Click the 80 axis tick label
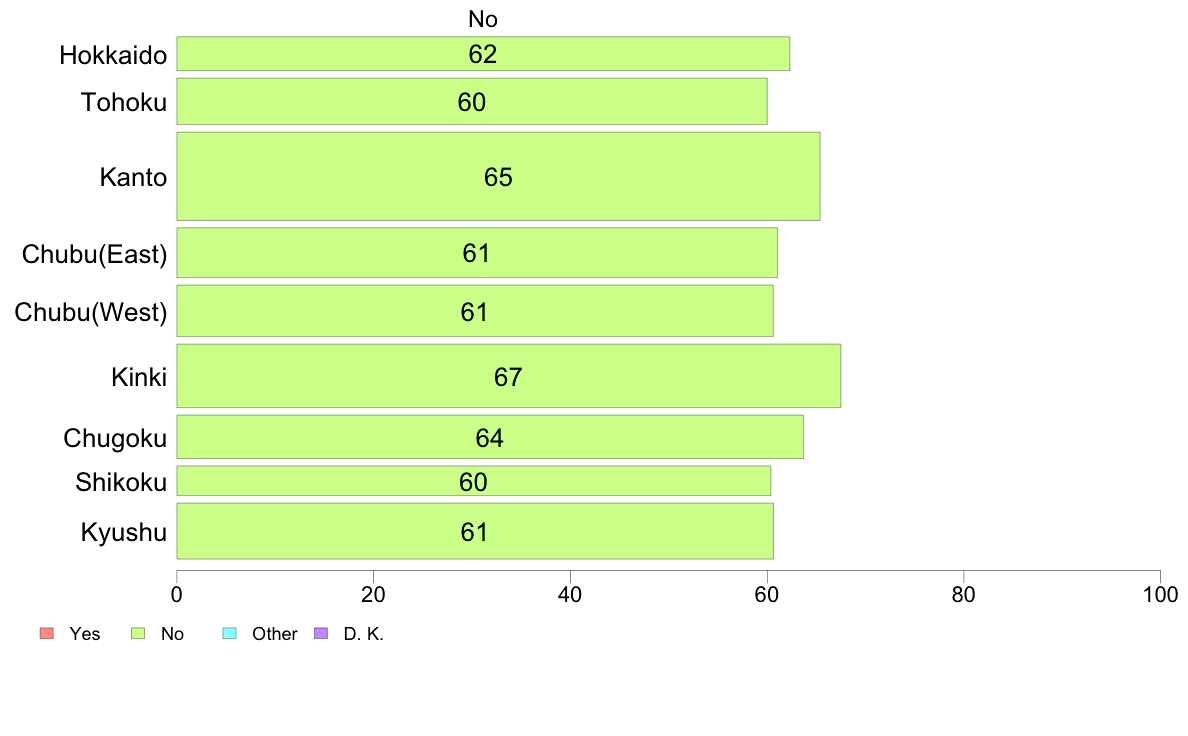 [963, 595]
